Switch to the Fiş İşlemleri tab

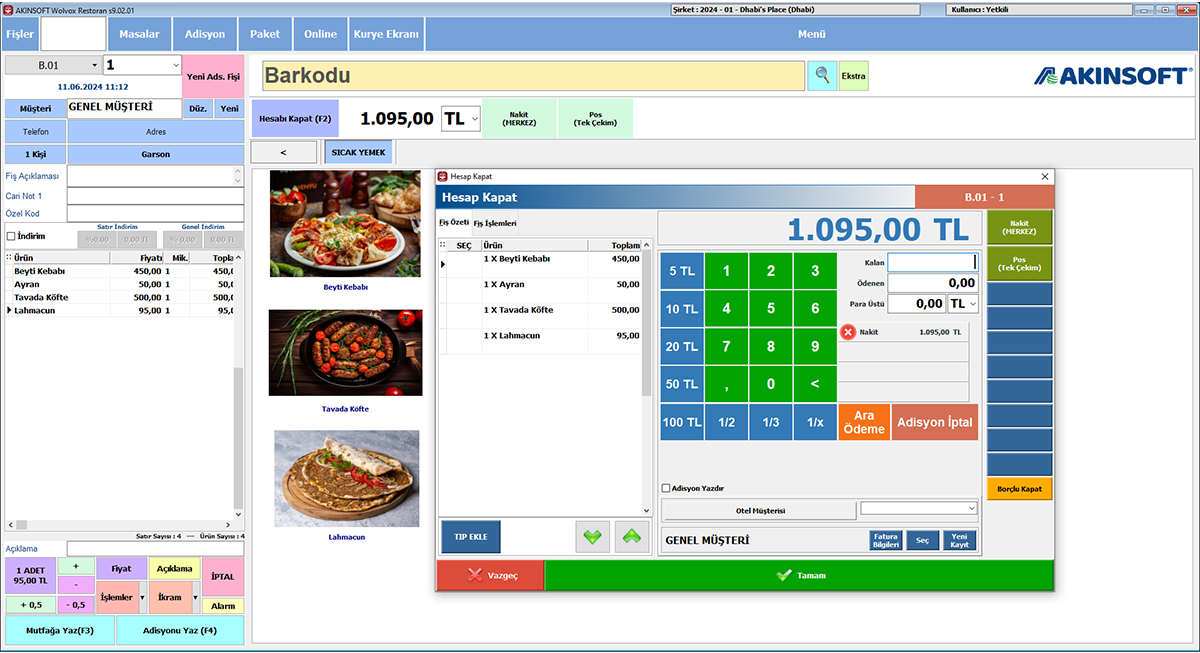495,223
